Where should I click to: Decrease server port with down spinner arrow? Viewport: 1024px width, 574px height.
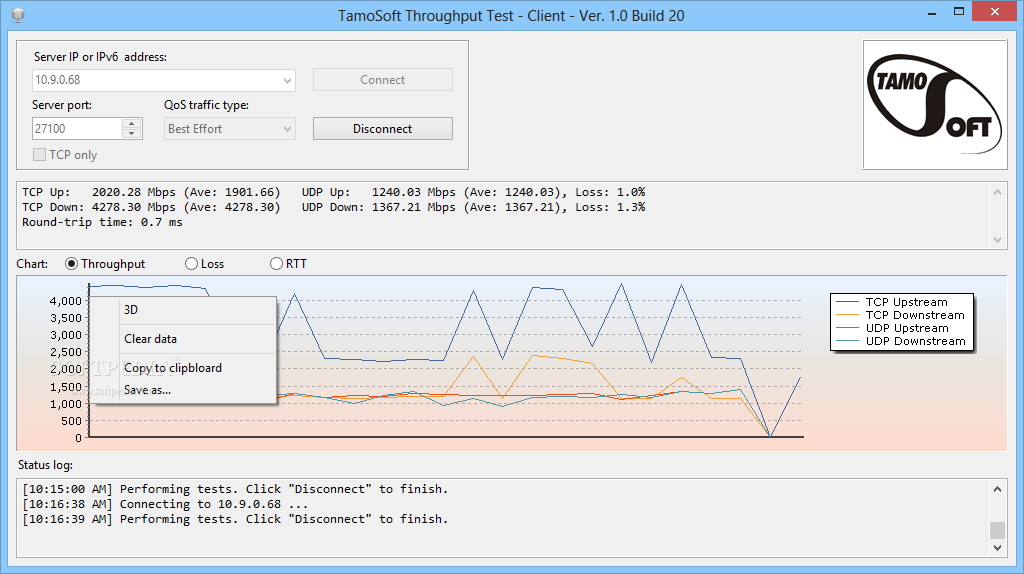(x=132, y=133)
